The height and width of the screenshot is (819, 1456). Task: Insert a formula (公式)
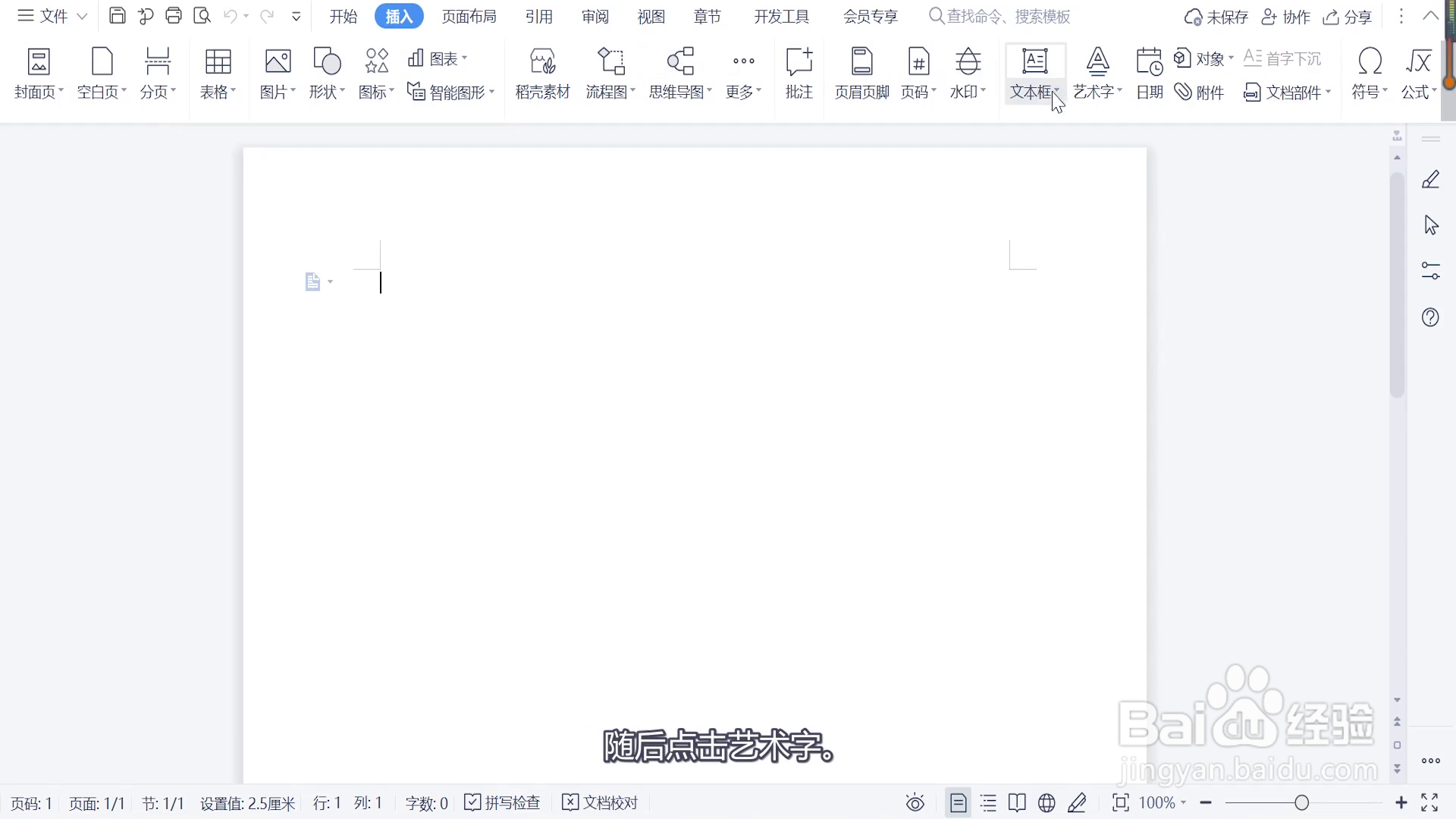click(1419, 74)
